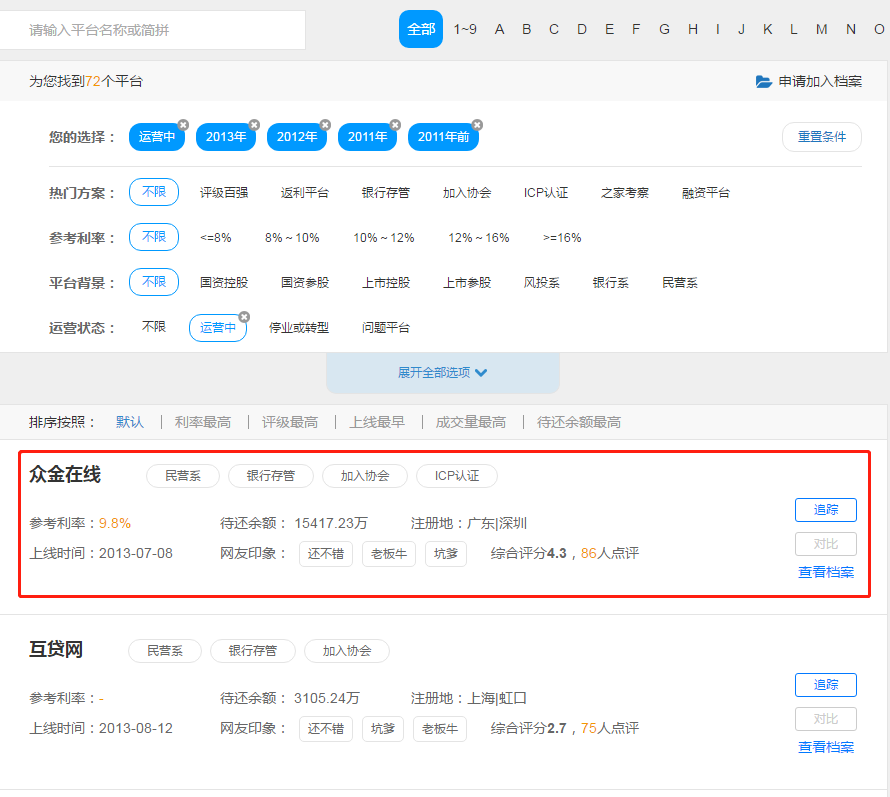Viewport: 890px width, 797px height.
Task: Filter platforms by letter K
Action: click(767, 29)
